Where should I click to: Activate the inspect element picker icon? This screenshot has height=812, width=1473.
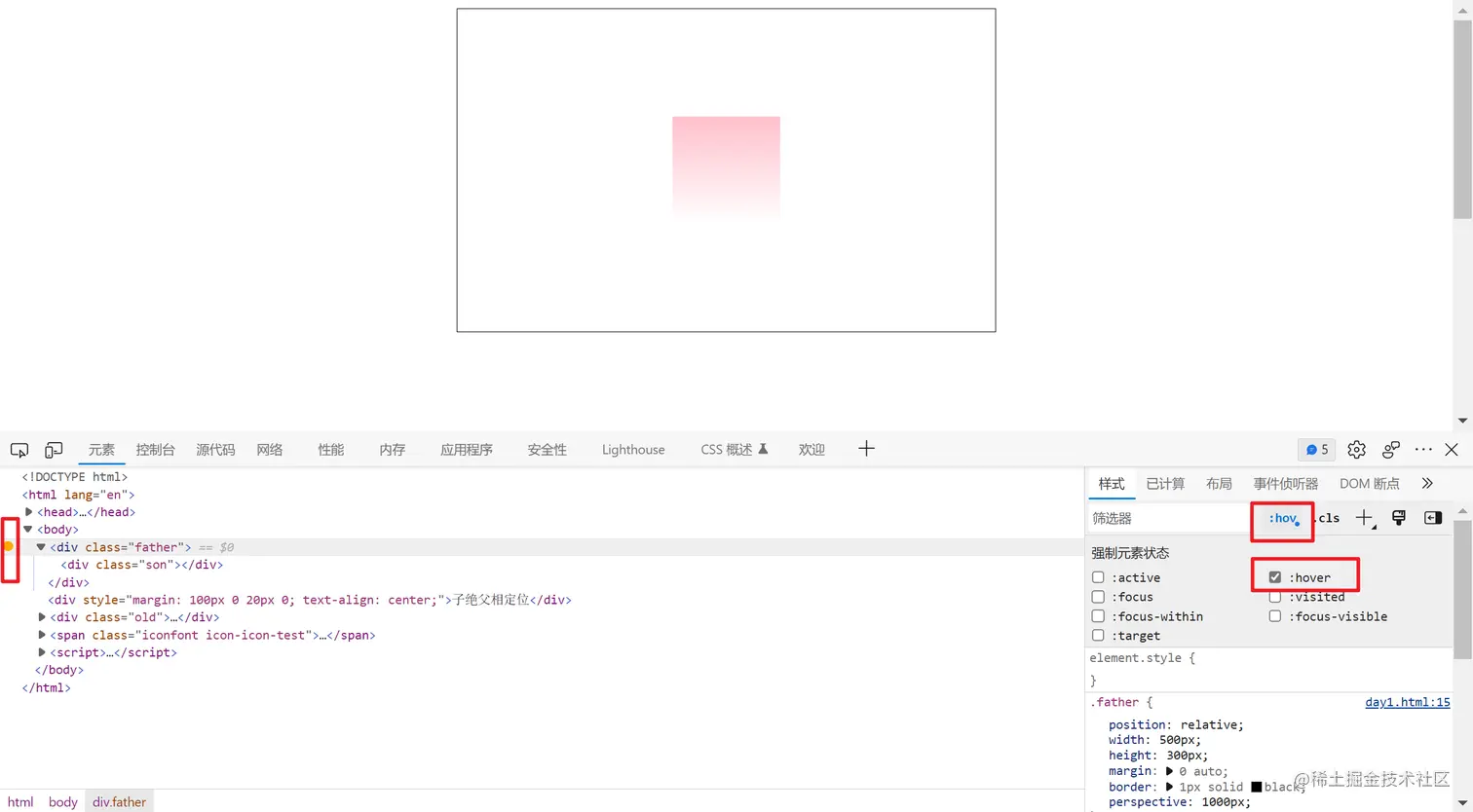[x=19, y=450]
